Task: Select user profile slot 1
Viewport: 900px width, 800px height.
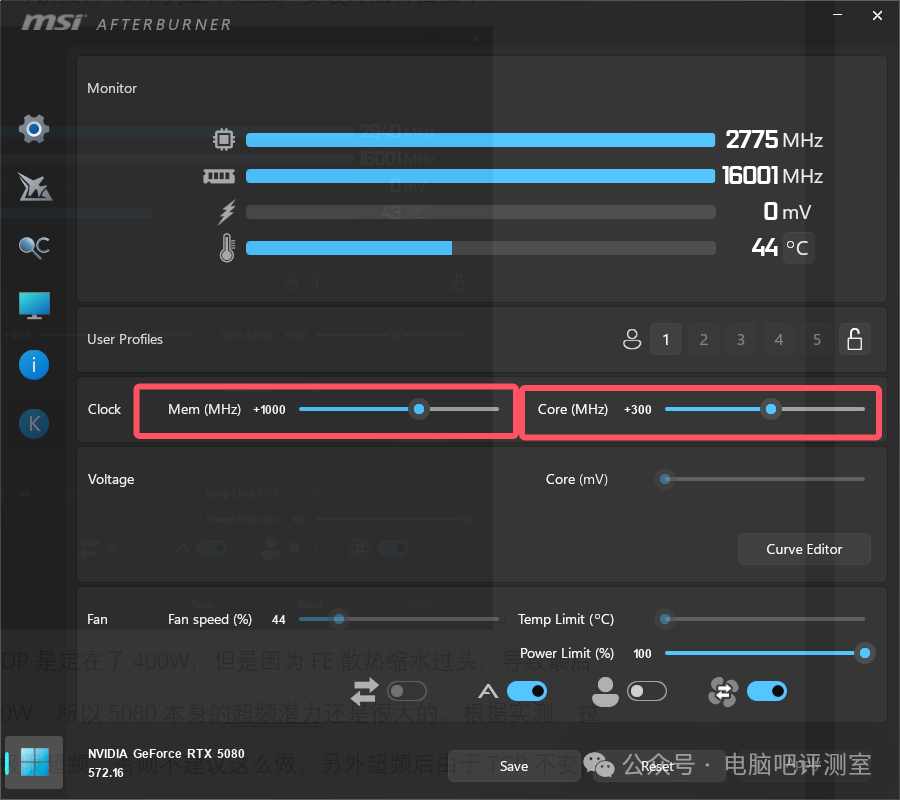Action: pos(666,340)
